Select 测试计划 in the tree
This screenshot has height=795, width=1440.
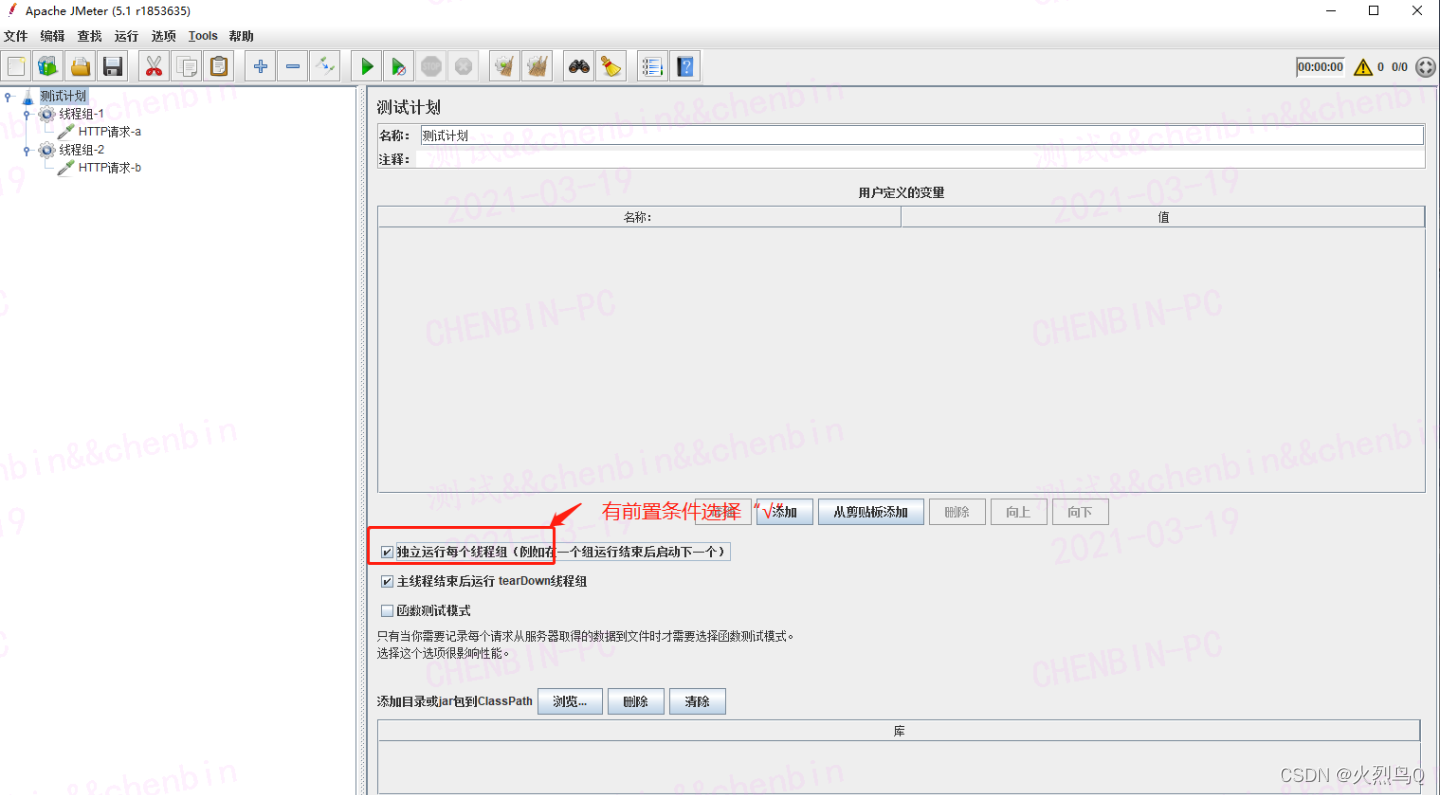(x=63, y=96)
